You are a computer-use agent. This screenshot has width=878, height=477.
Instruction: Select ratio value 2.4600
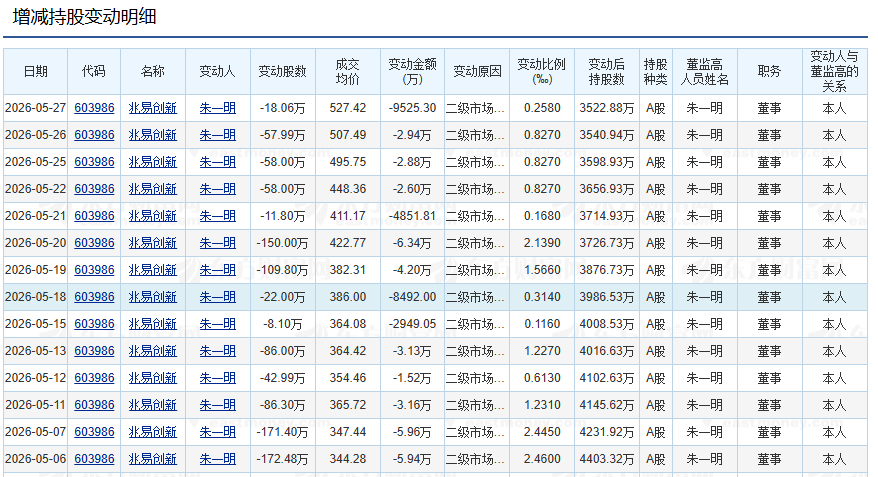[x=542, y=459]
